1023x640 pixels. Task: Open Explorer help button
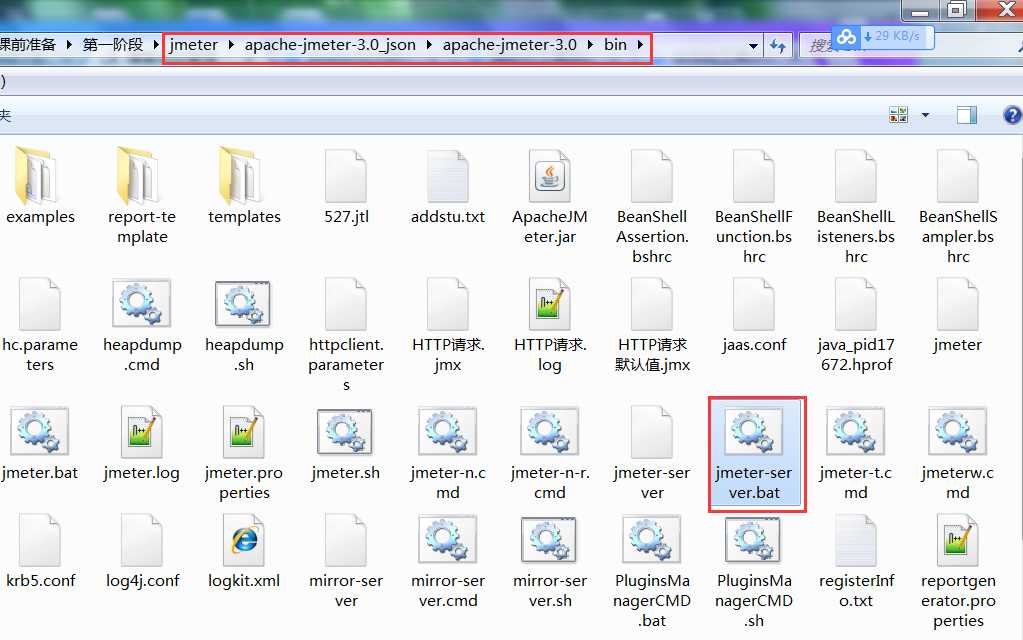[x=1012, y=115]
